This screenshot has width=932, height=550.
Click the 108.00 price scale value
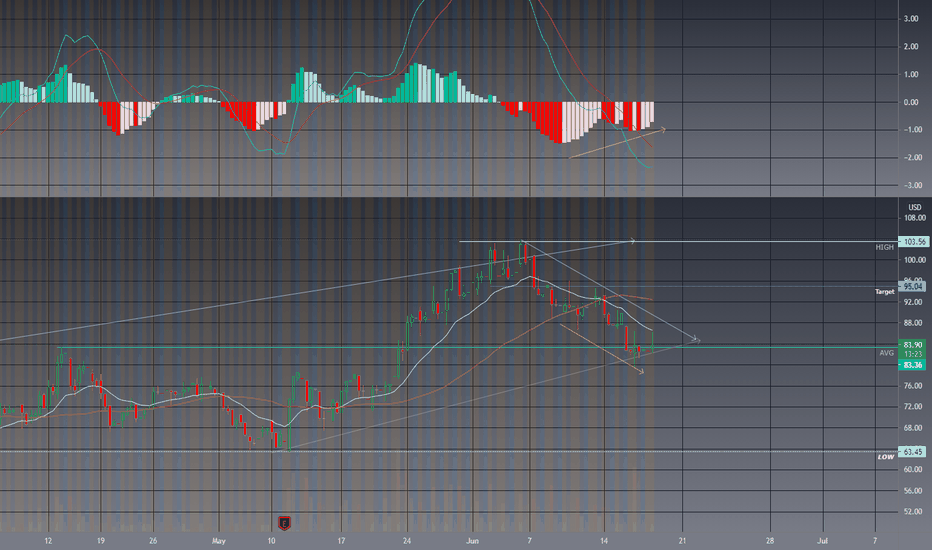[915, 218]
